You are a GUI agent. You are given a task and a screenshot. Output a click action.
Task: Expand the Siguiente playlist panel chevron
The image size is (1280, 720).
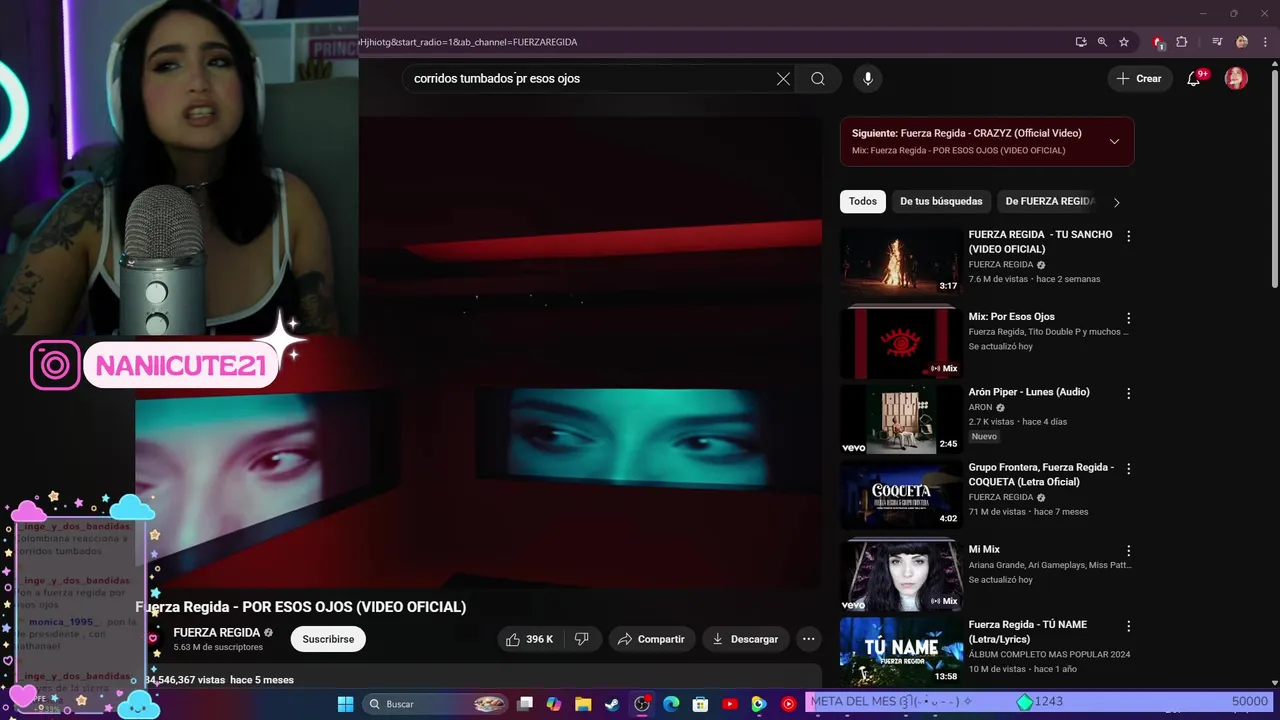coord(1114,141)
